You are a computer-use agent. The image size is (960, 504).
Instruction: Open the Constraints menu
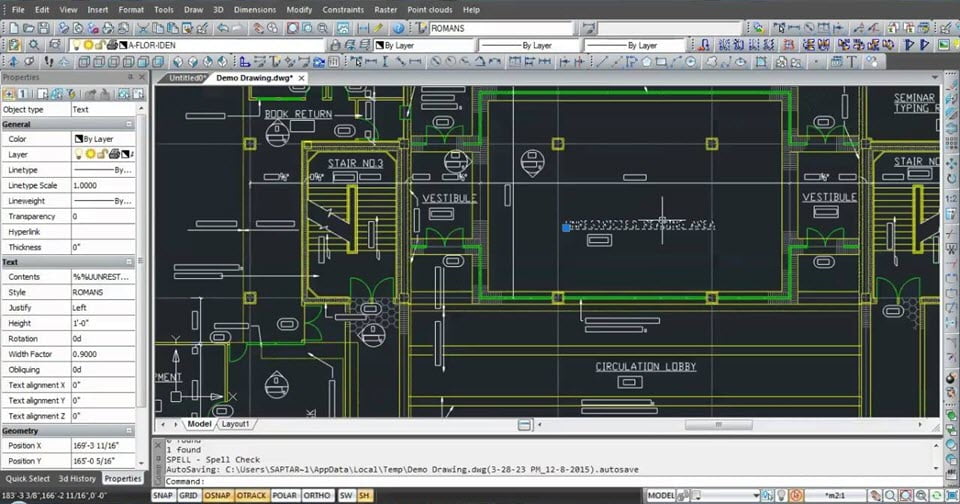(343, 10)
